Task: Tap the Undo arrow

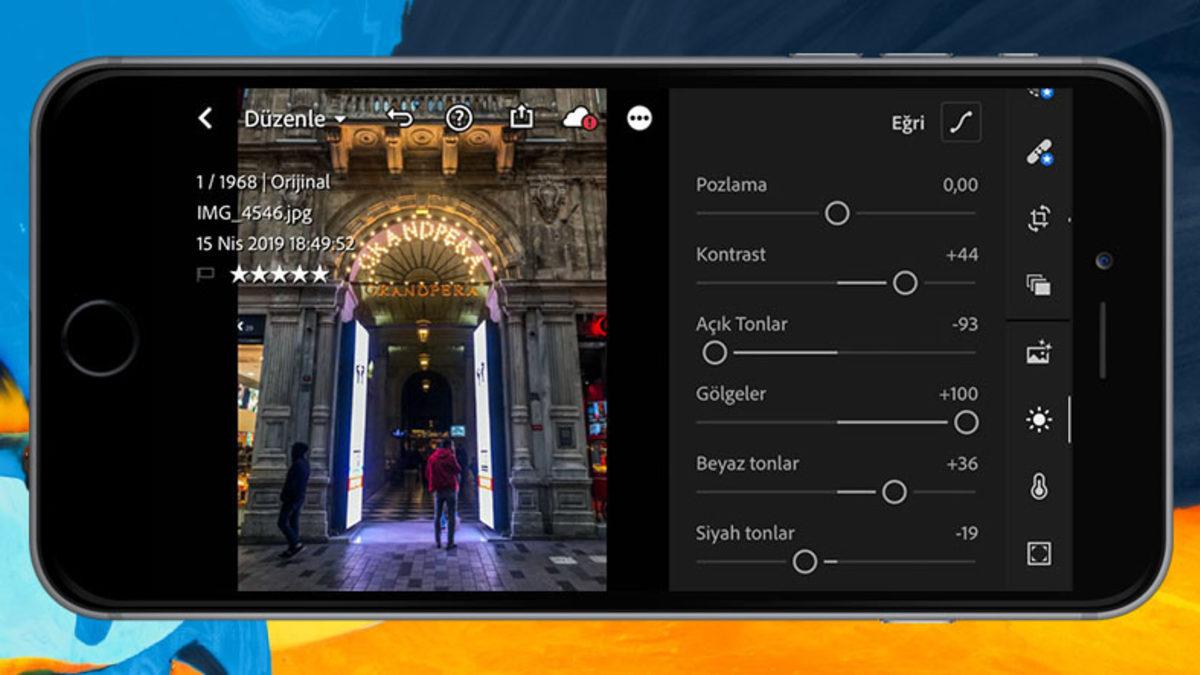Action: click(x=399, y=117)
